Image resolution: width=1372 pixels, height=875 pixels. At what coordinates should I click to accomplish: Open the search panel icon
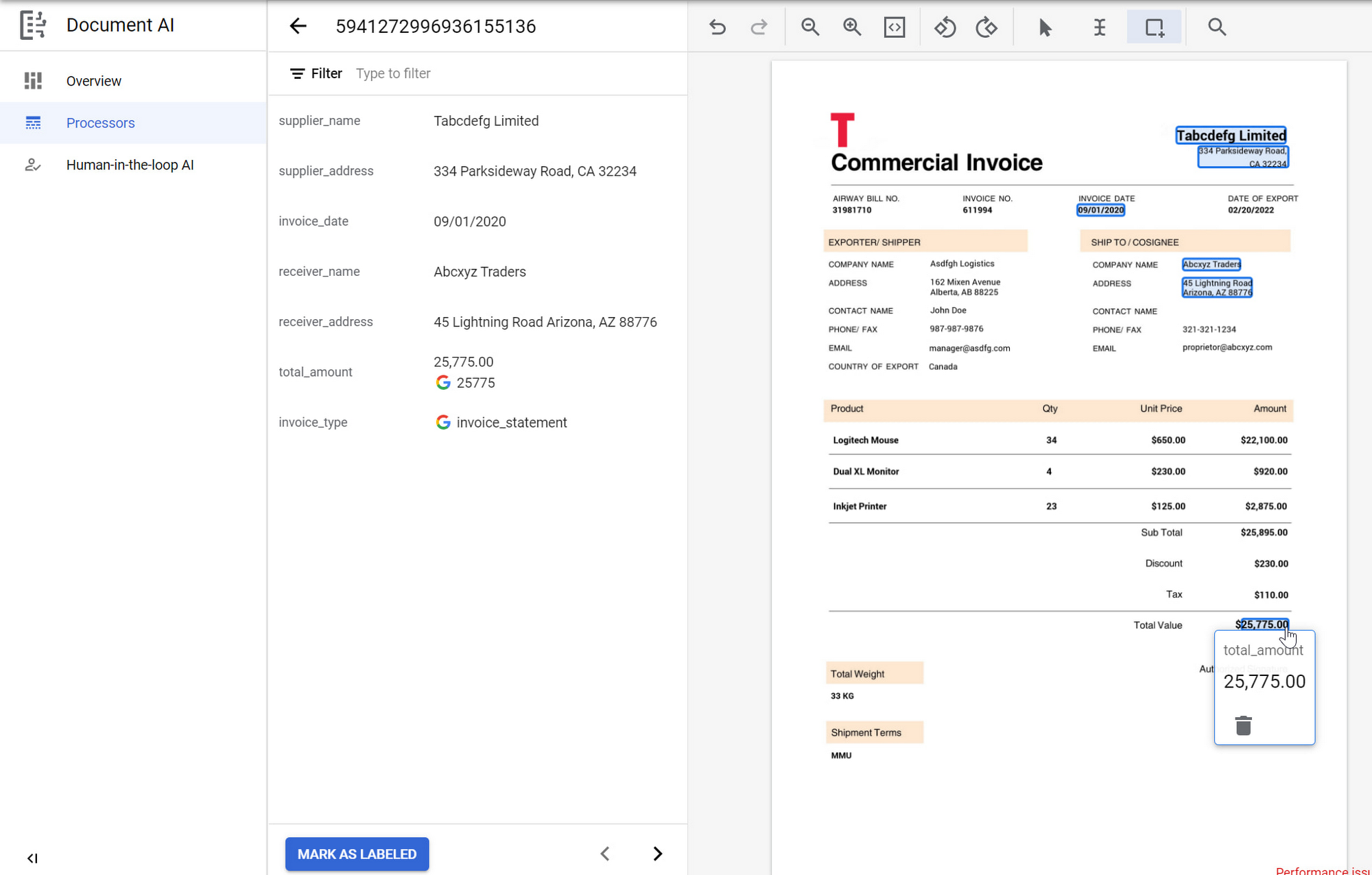pyautogui.click(x=1218, y=27)
